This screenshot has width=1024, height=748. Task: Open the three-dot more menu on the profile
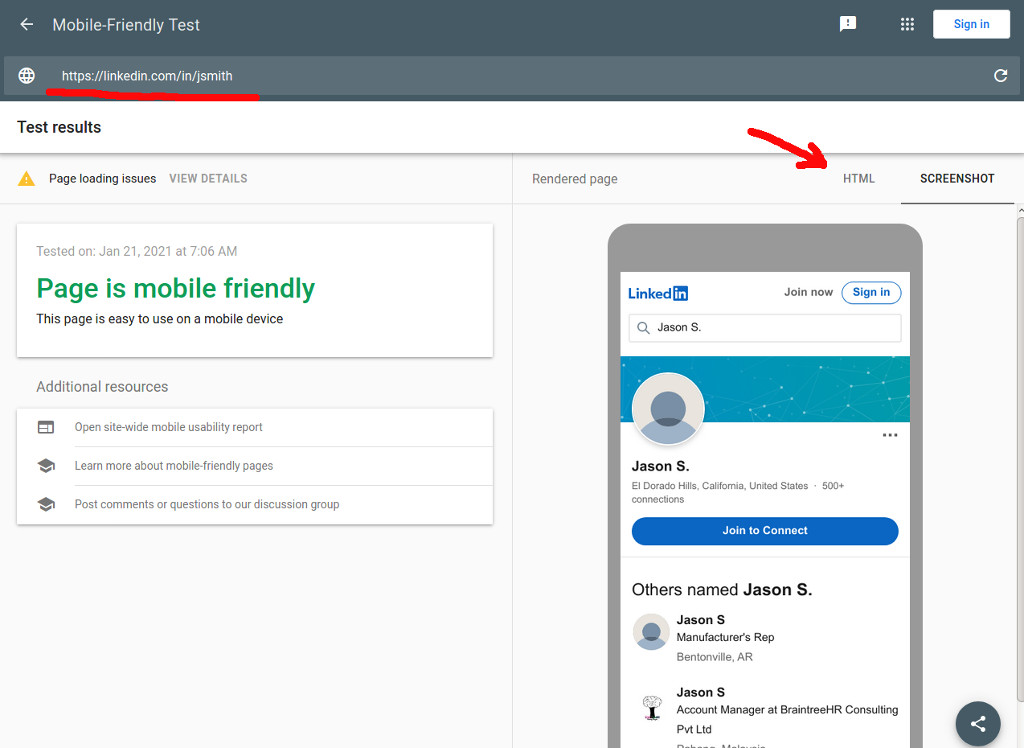[889, 435]
